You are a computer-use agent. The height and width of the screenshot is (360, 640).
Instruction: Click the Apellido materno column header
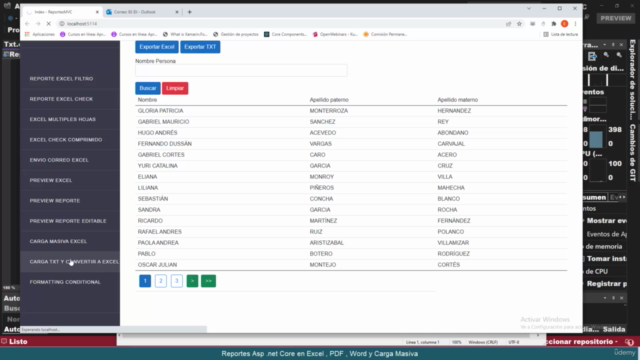coord(458,100)
